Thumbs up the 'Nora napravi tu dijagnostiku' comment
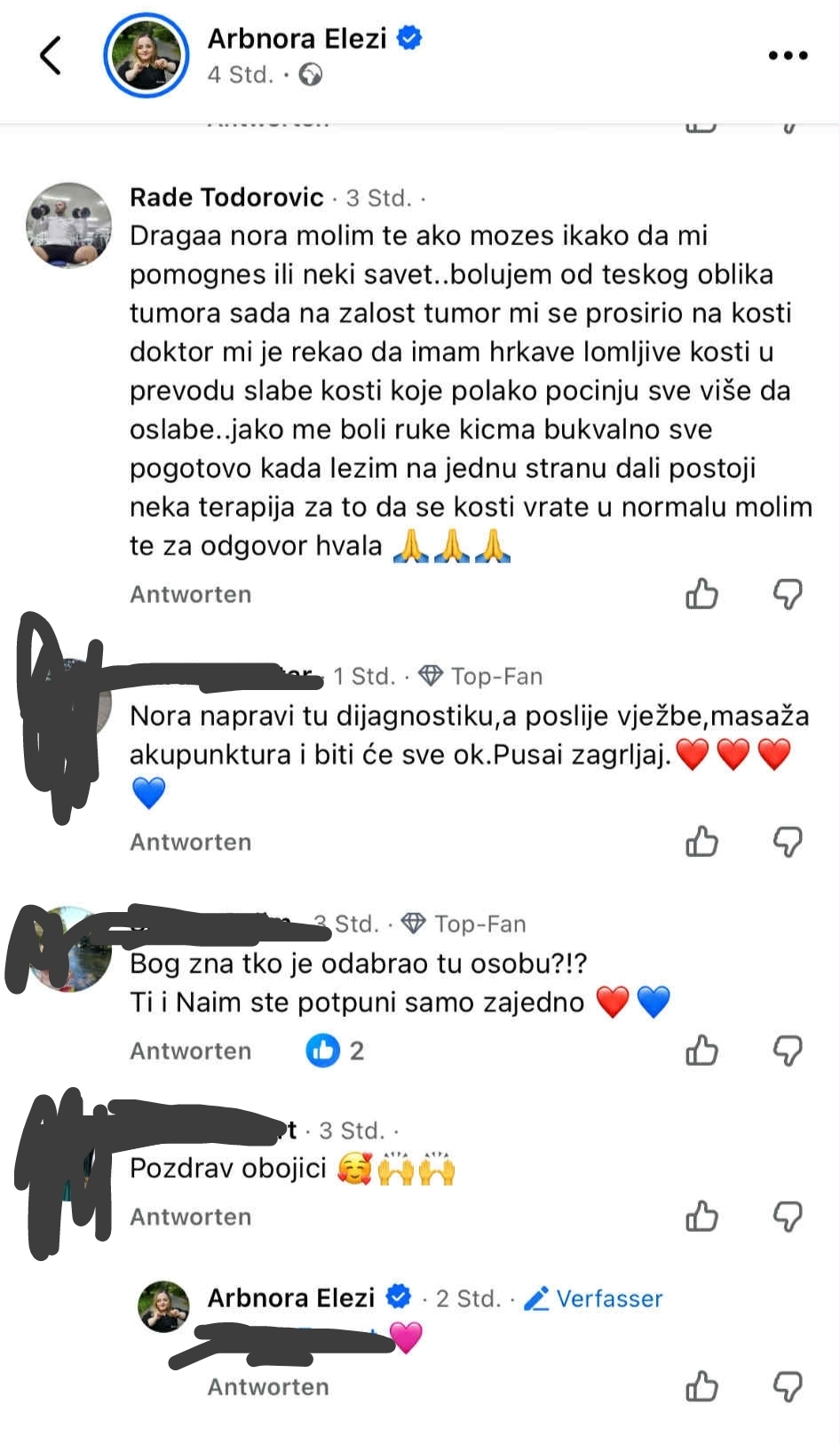 coord(701,840)
